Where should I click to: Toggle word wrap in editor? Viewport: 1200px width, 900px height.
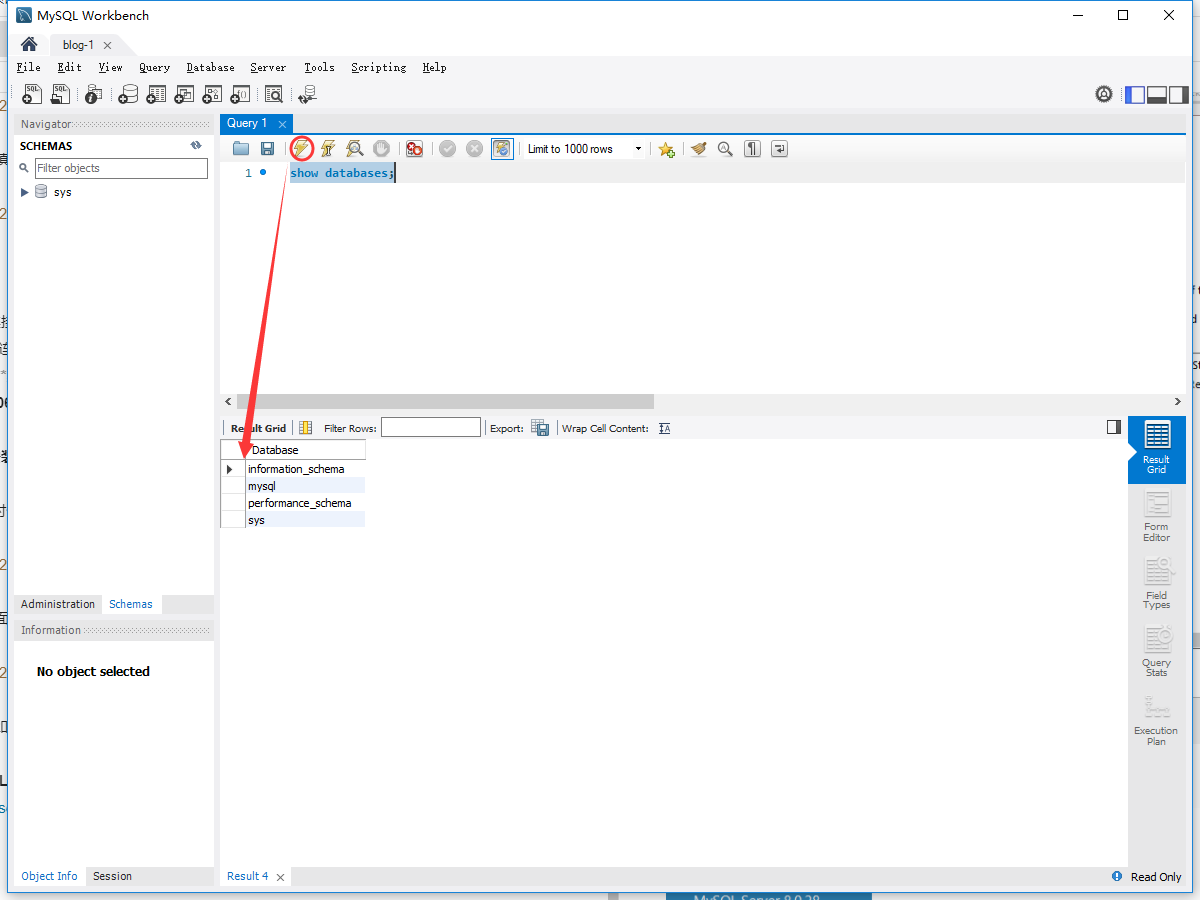pyautogui.click(x=779, y=149)
